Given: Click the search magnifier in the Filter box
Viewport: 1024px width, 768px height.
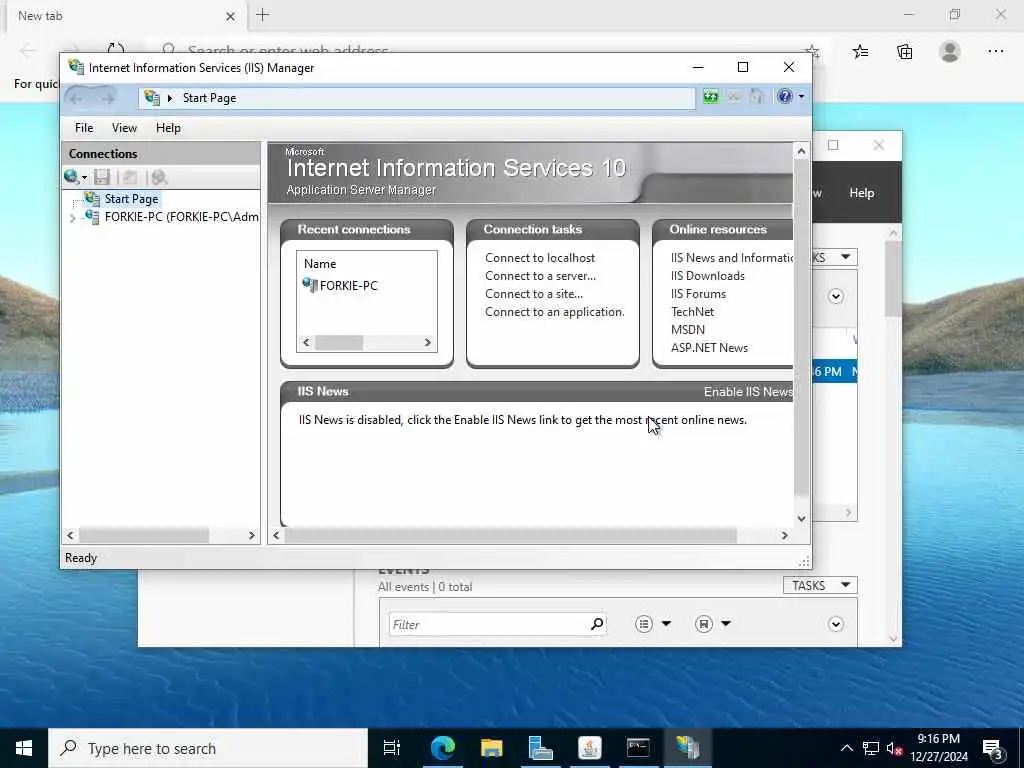Looking at the screenshot, I should click(x=597, y=624).
